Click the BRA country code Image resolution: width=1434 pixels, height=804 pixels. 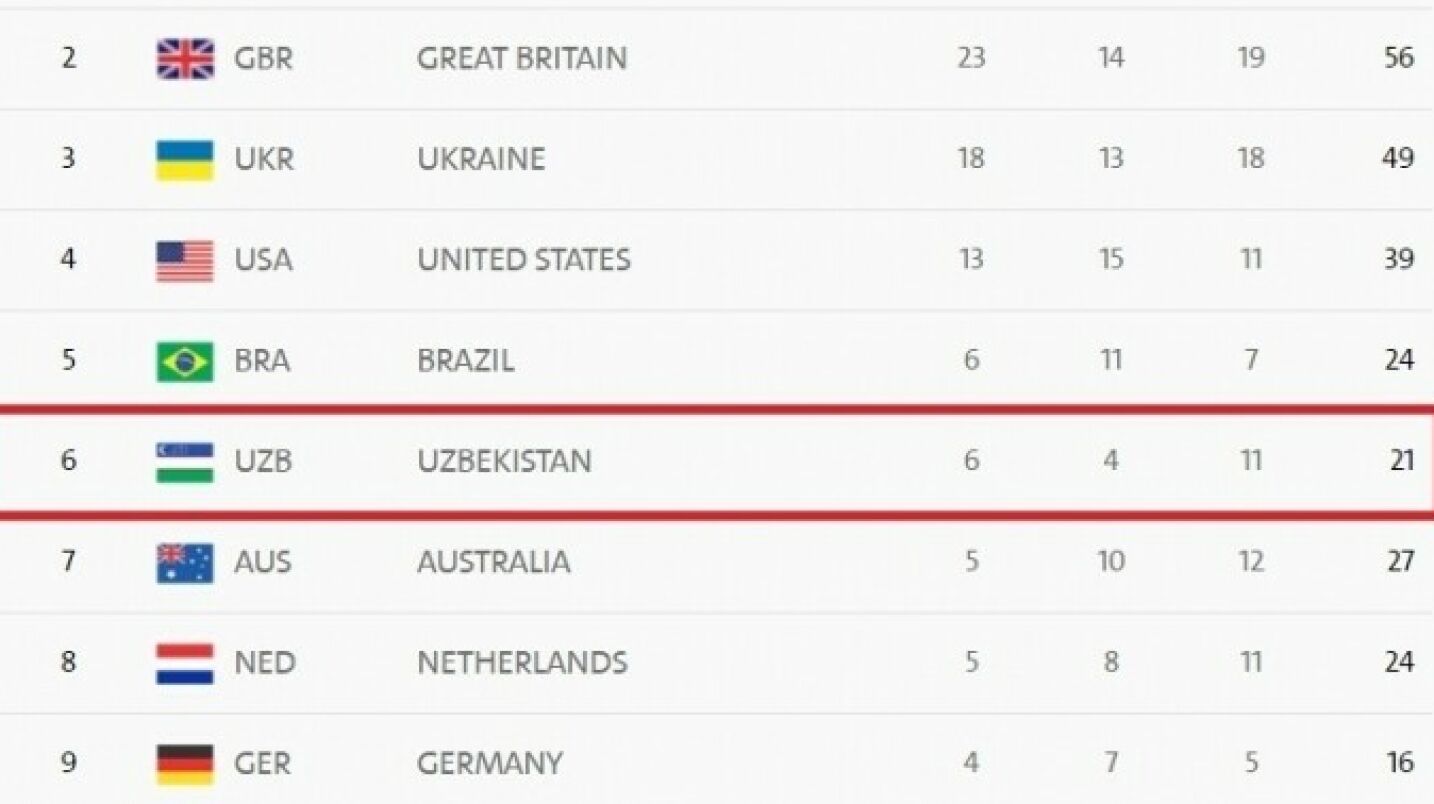[262, 360]
